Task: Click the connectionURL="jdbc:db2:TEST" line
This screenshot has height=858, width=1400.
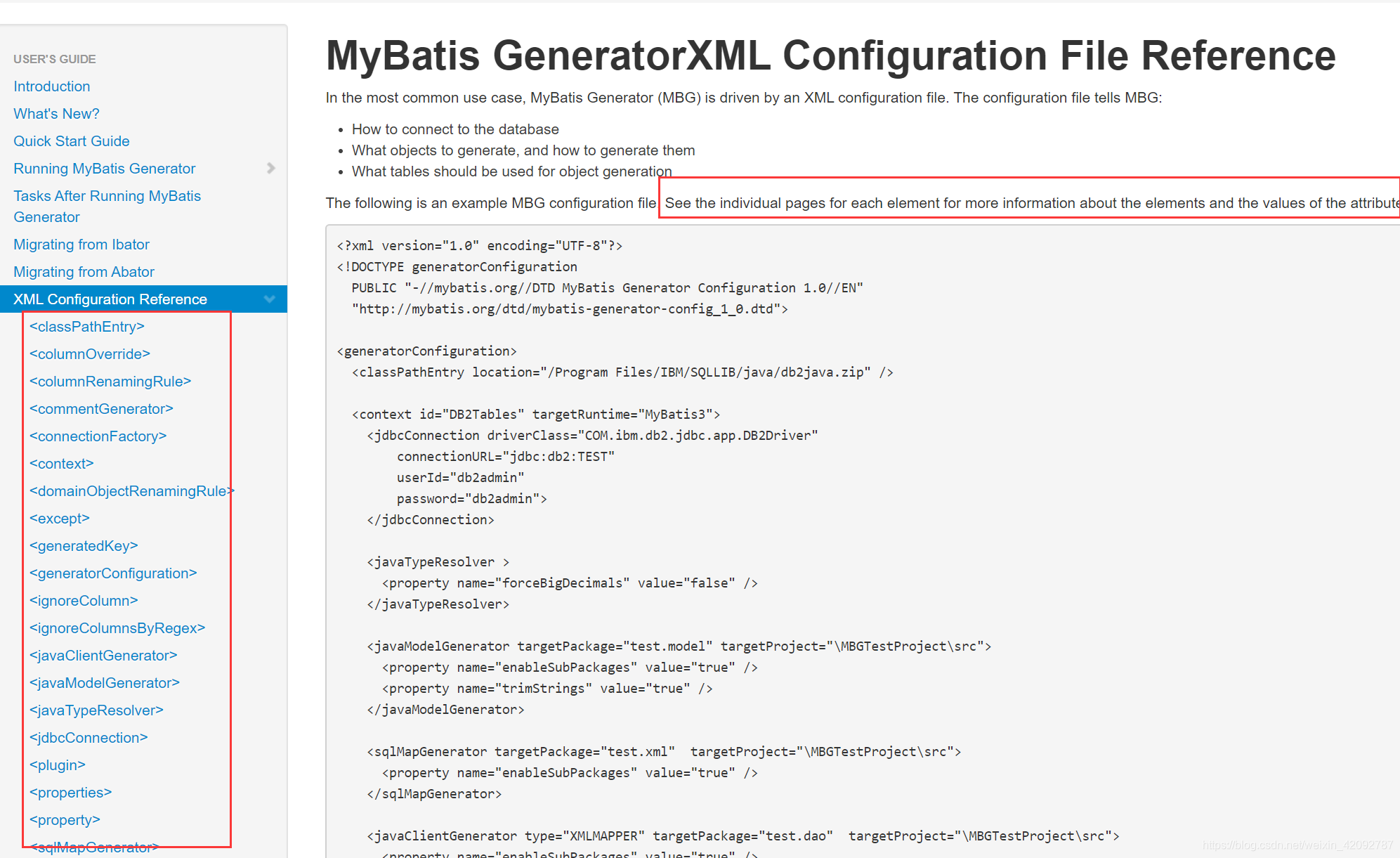Action: (x=506, y=457)
